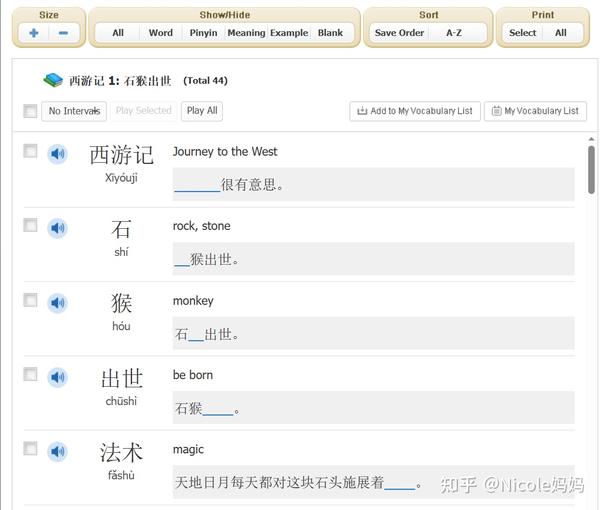Click Save Order in Sort group
Screen dimensions: 600x510
click(399, 33)
